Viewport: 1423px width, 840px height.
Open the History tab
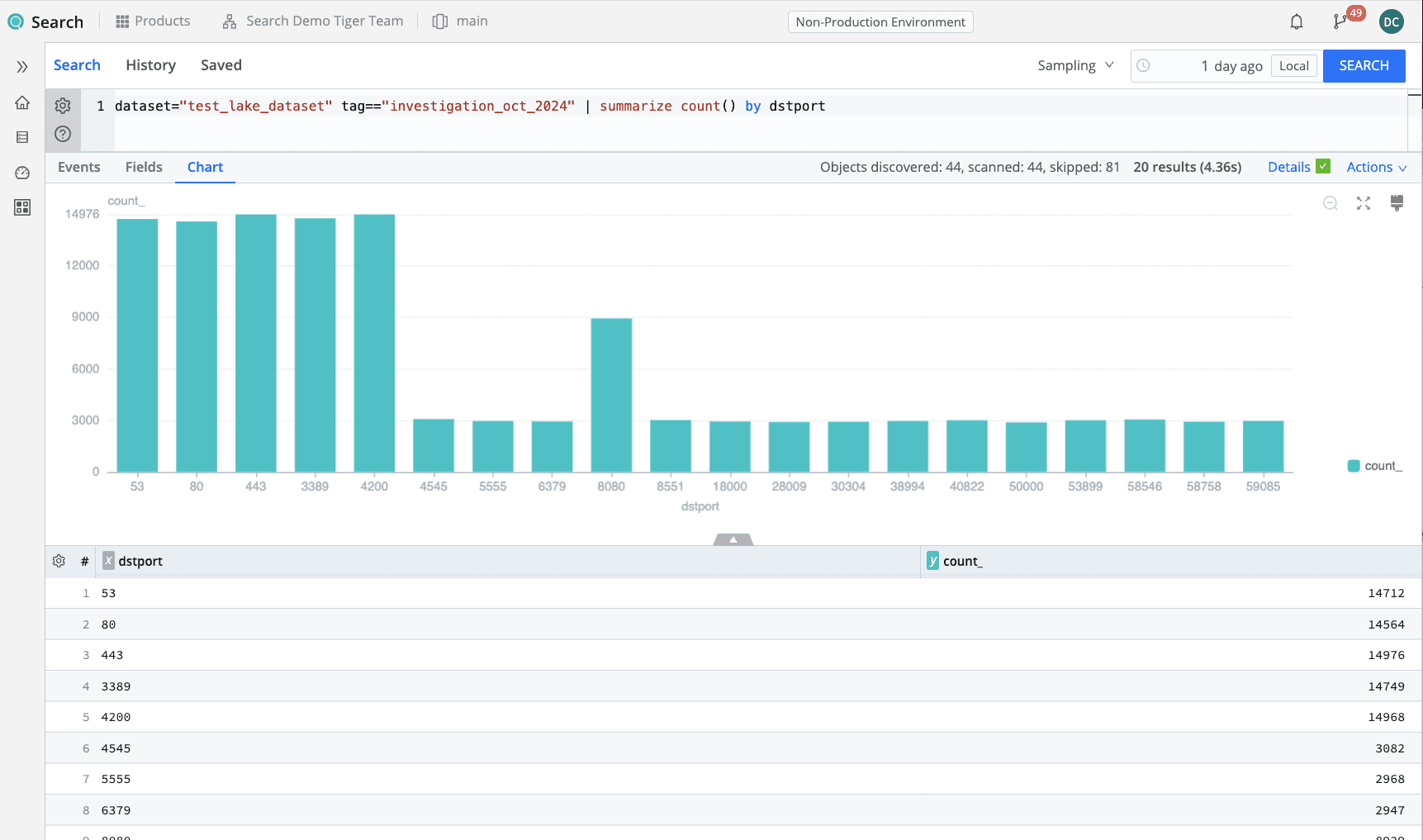click(x=150, y=65)
